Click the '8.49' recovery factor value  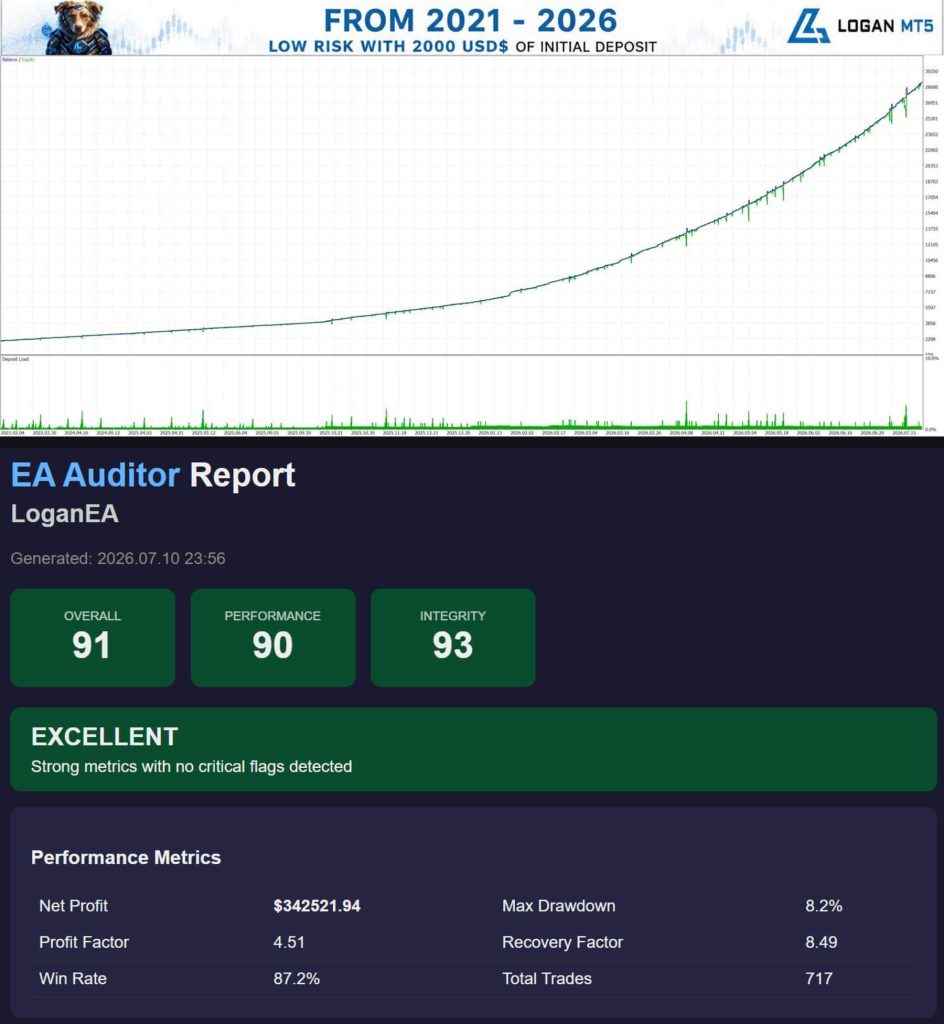coord(821,942)
